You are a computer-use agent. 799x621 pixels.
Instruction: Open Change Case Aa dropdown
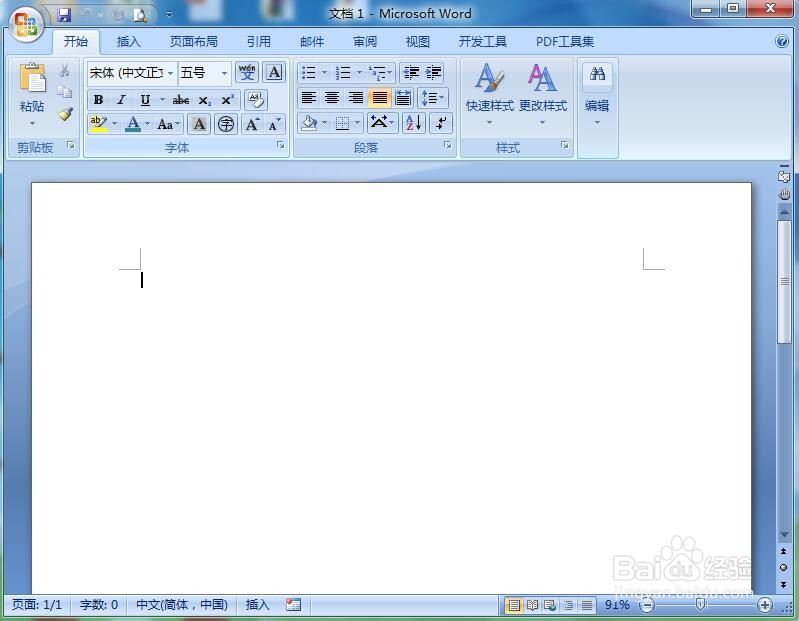pos(169,124)
